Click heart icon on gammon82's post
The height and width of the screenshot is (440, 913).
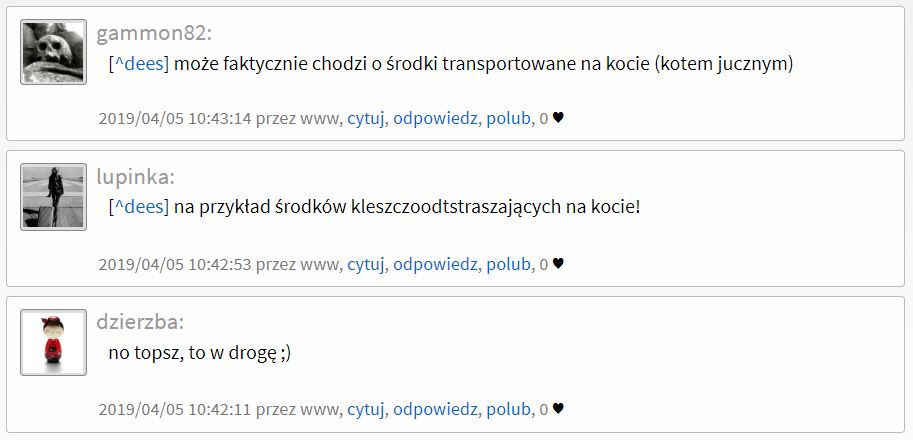point(558,118)
